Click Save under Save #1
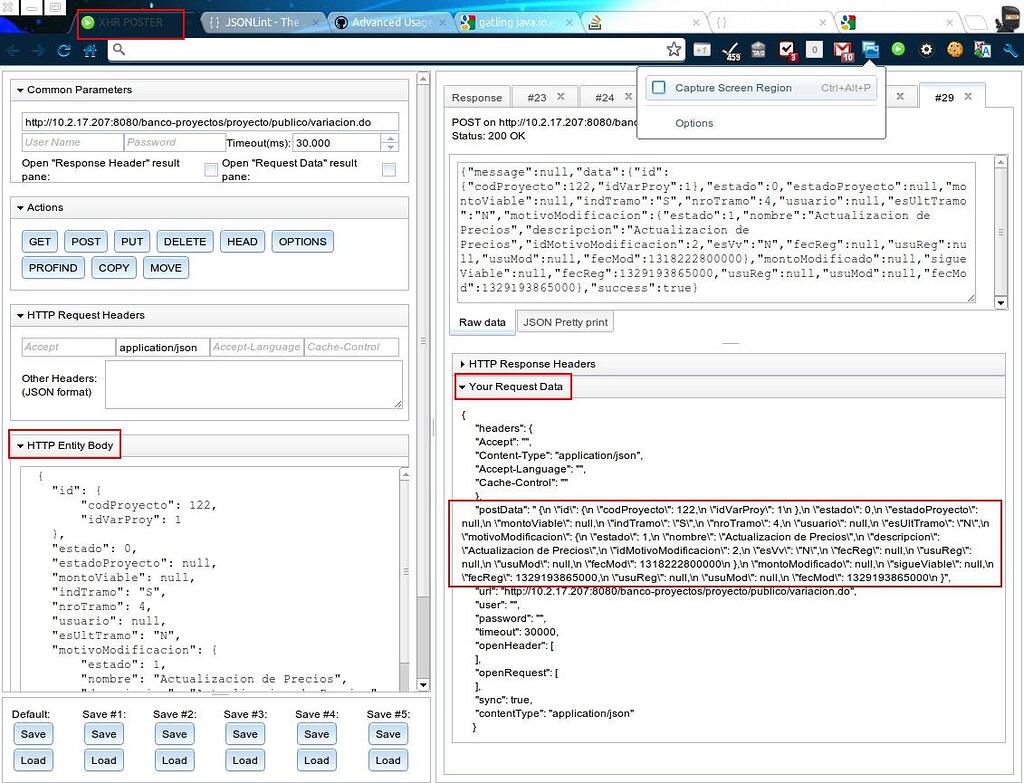Image resolution: width=1024 pixels, height=783 pixels. coord(103,733)
